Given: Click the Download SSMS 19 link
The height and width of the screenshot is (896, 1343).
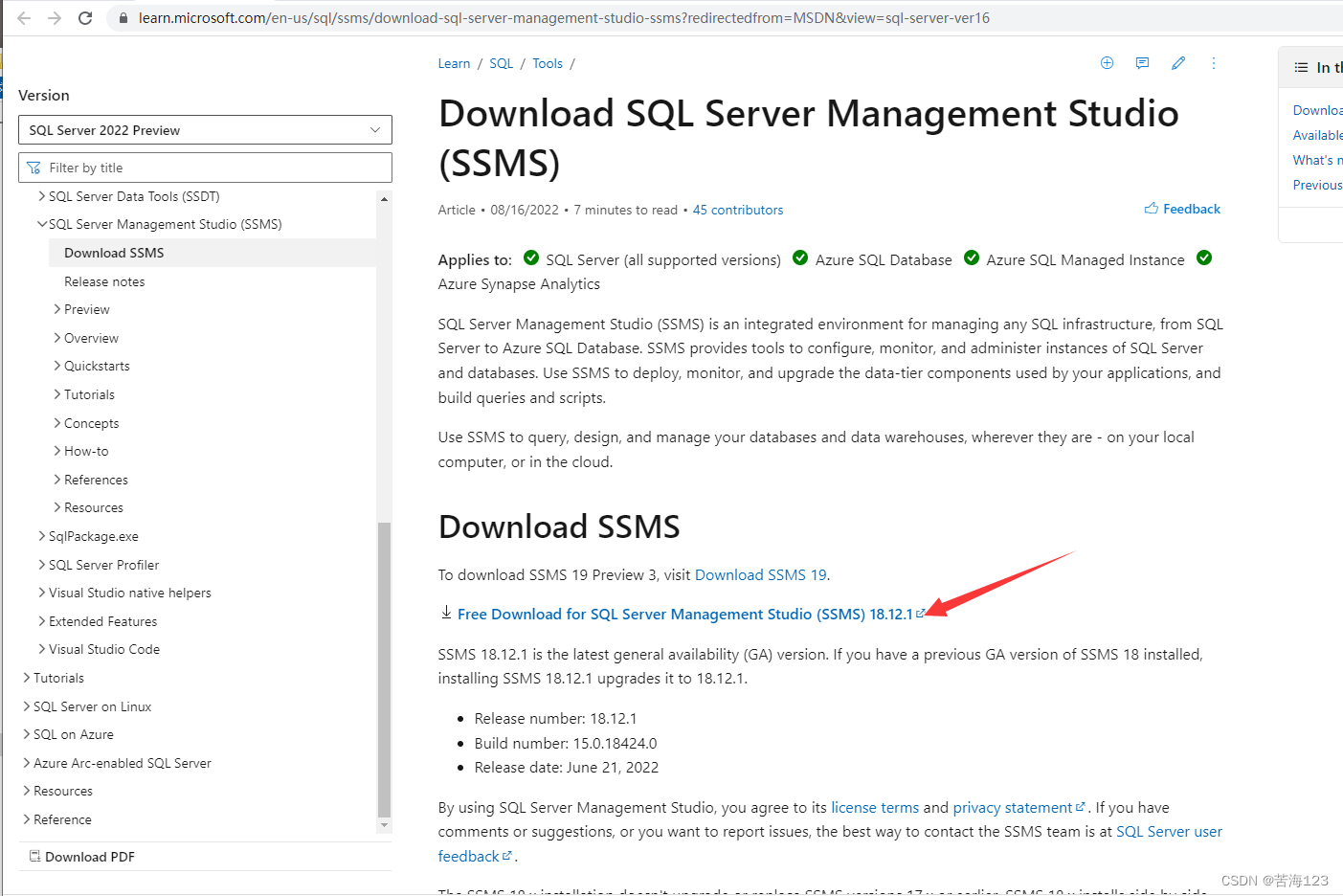Looking at the screenshot, I should pos(761,574).
